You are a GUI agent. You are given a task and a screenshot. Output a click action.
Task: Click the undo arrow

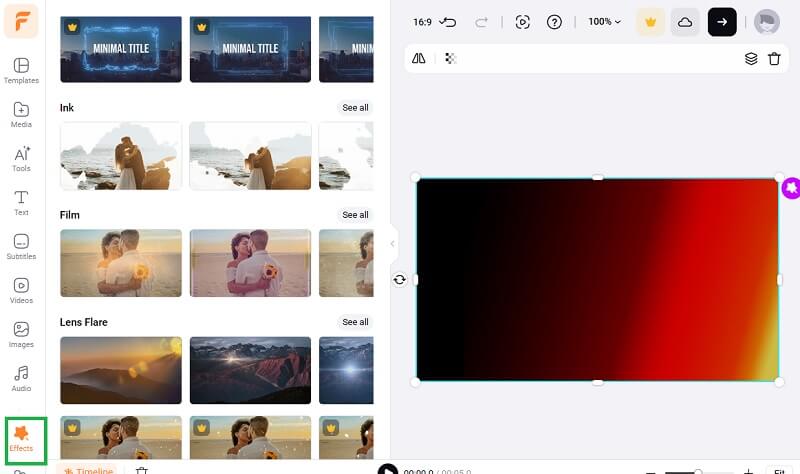click(x=448, y=22)
